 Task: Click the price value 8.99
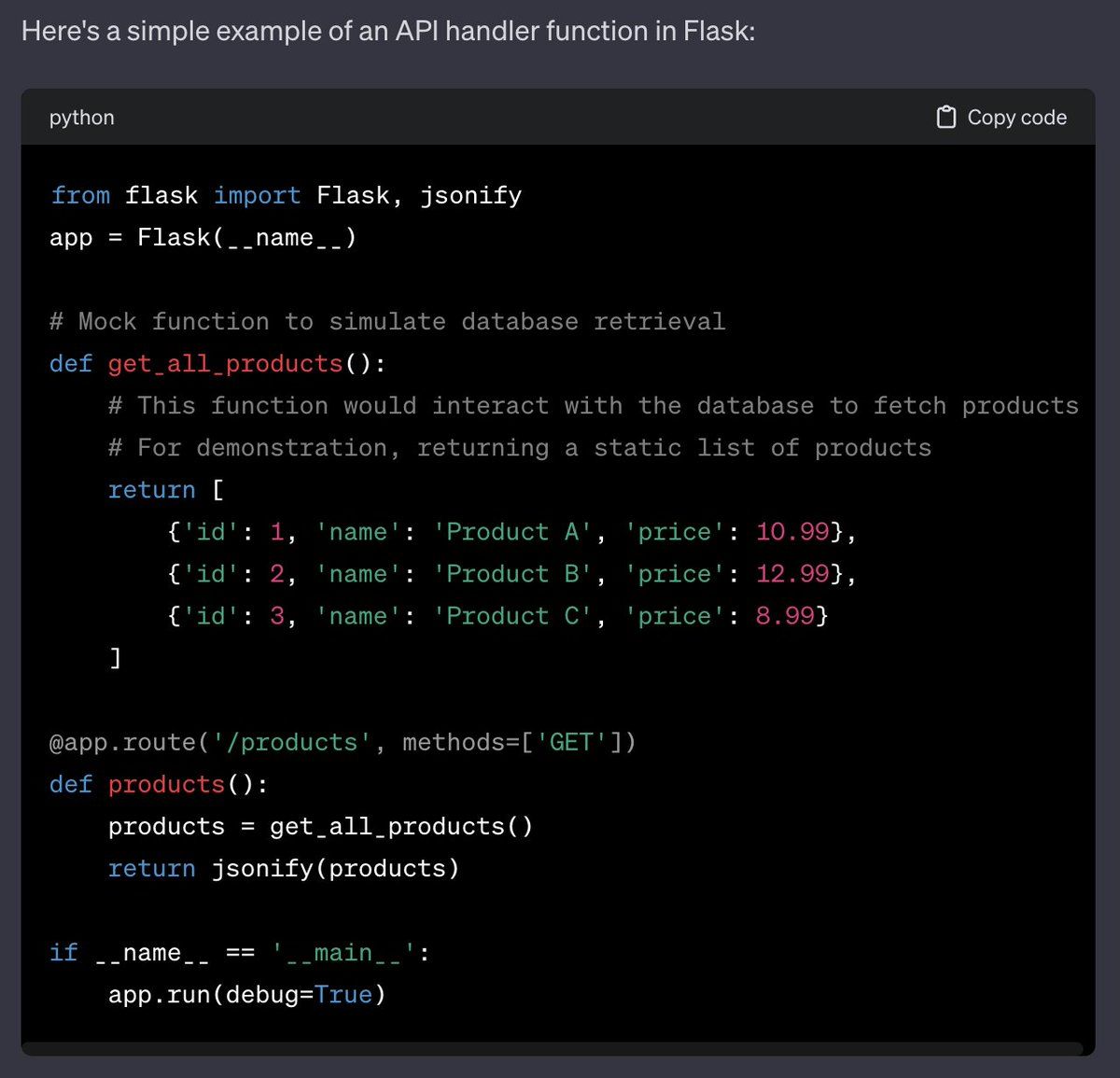pos(784,616)
